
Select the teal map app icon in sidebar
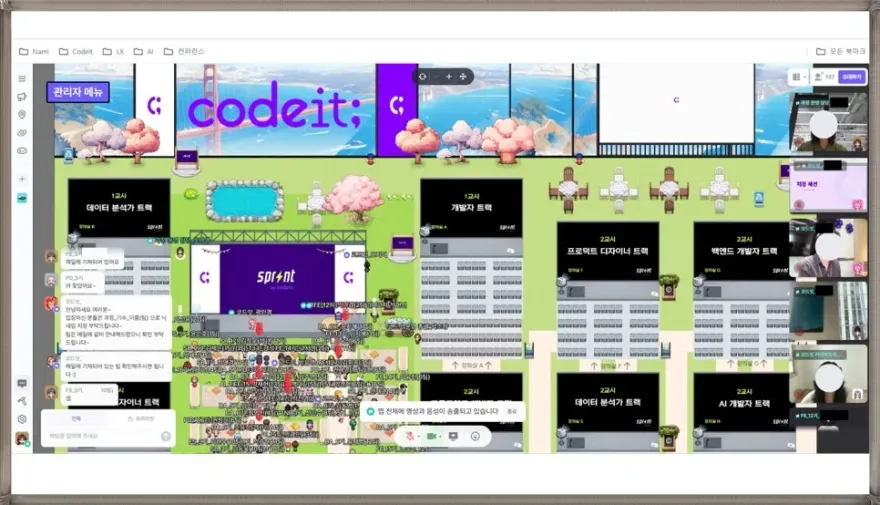click(x=22, y=198)
